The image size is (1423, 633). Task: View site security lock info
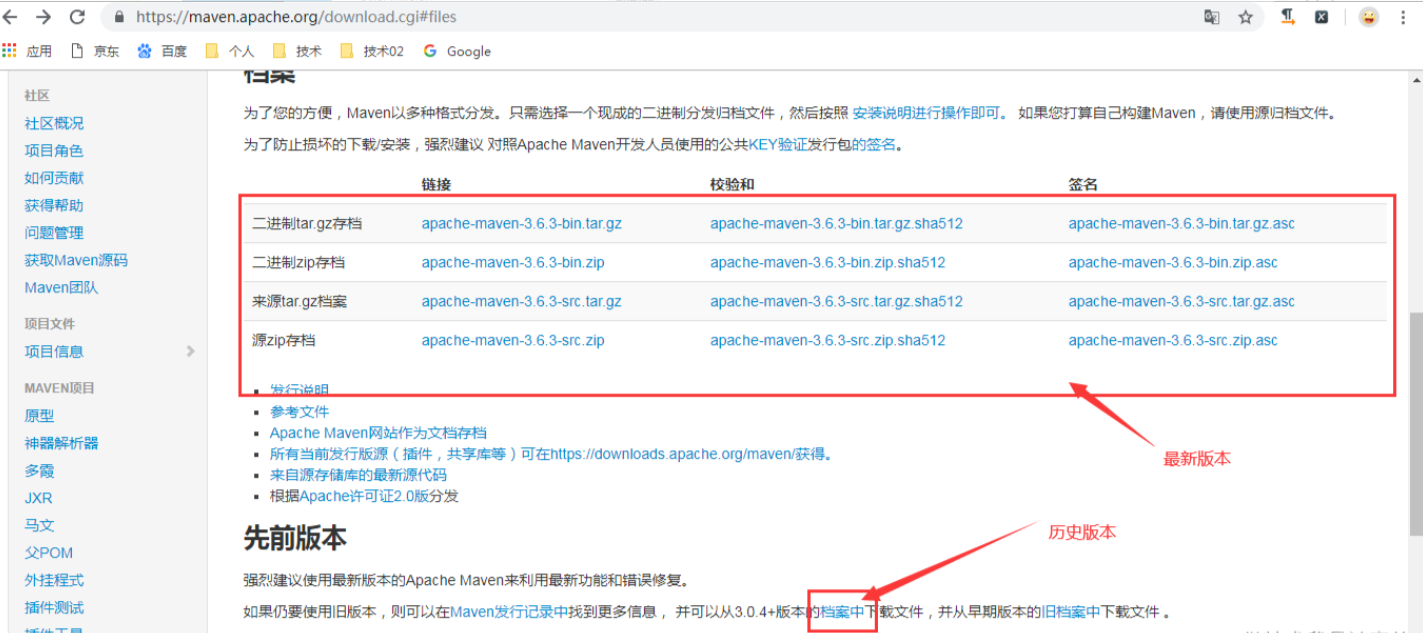120,17
